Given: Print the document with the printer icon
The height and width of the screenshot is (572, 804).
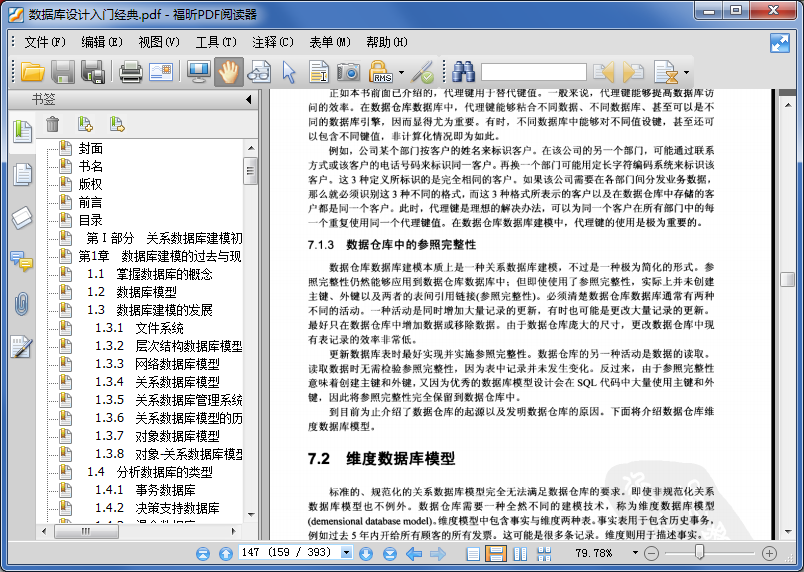Looking at the screenshot, I should 131,72.
